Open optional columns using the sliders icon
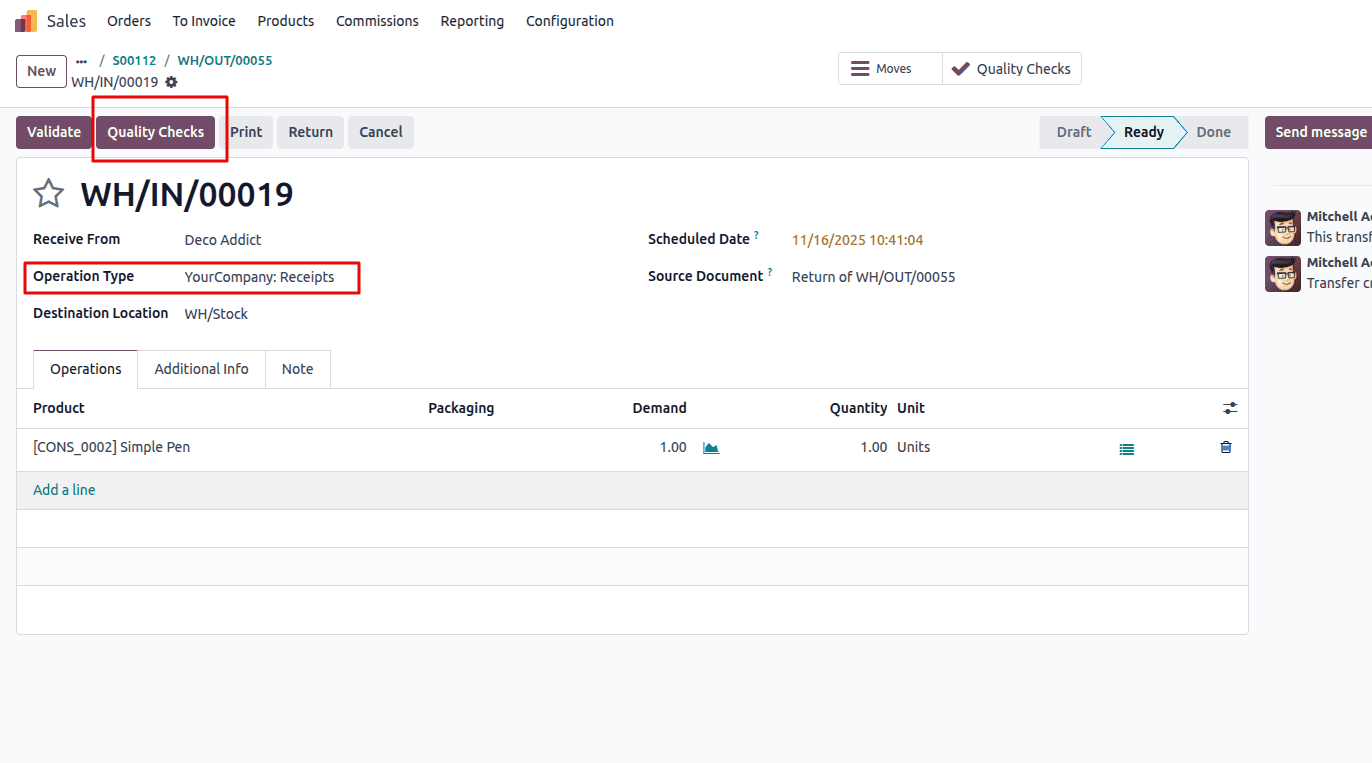The height and width of the screenshot is (763, 1372). tap(1230, 408)
